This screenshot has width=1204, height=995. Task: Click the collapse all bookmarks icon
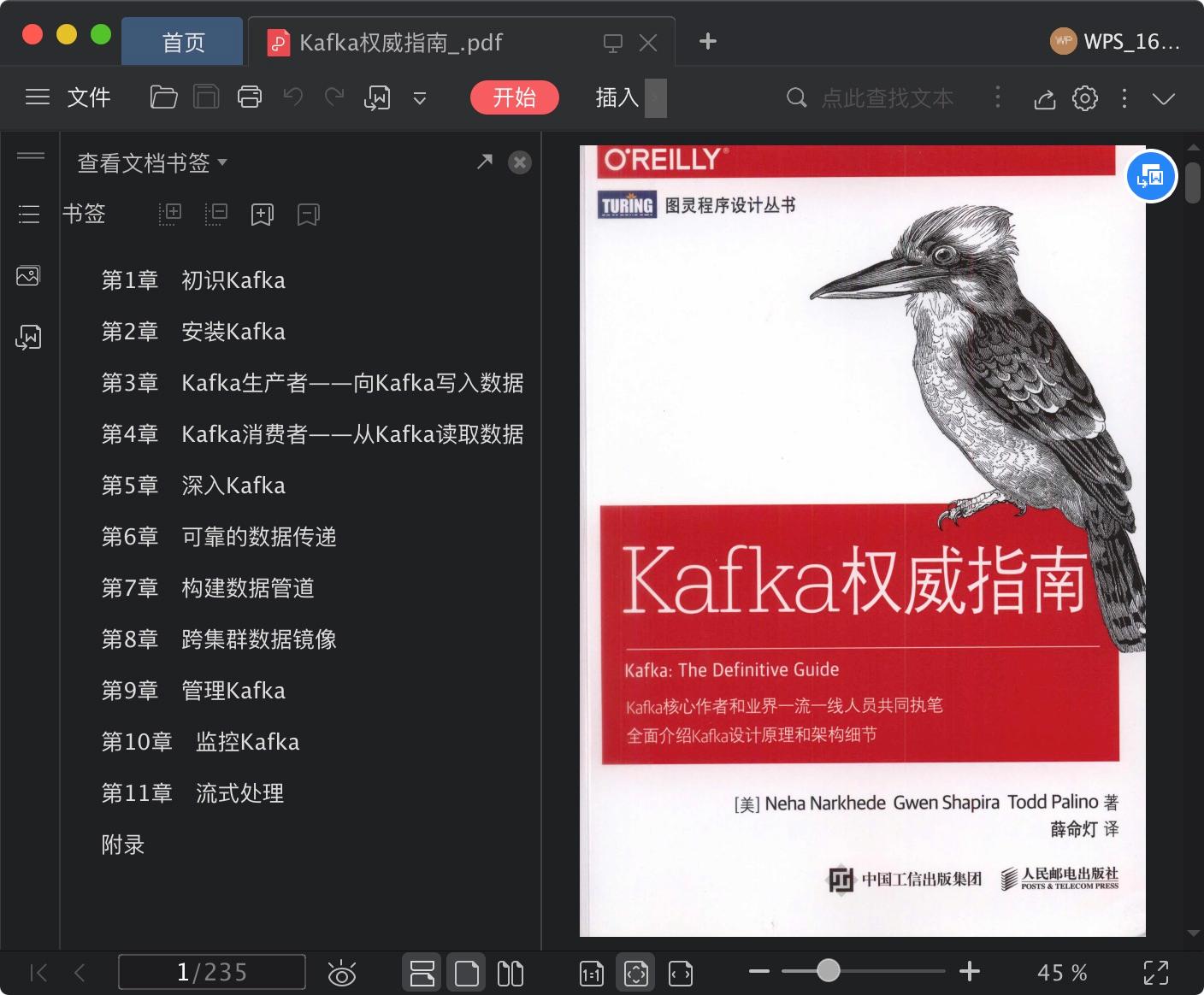pos(216,214)
